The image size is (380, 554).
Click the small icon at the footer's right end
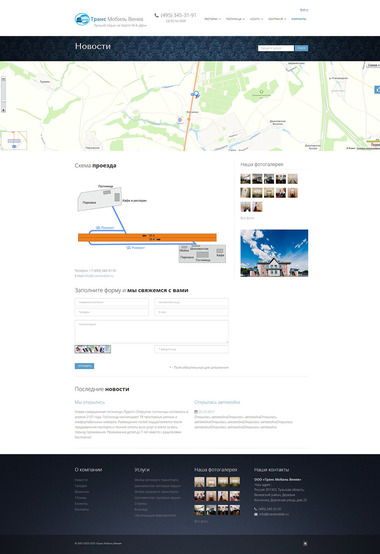click(x=305, y=543)
